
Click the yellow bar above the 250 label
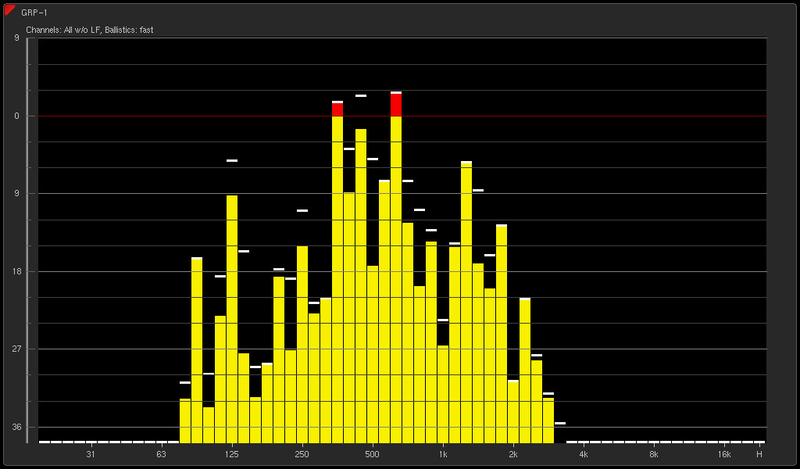302,344
